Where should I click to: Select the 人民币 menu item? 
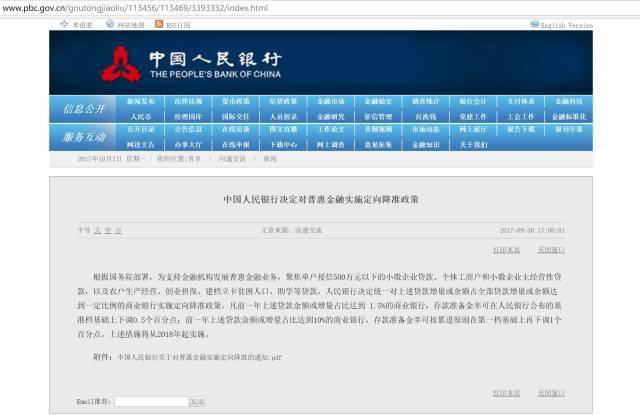coord(140,117)
